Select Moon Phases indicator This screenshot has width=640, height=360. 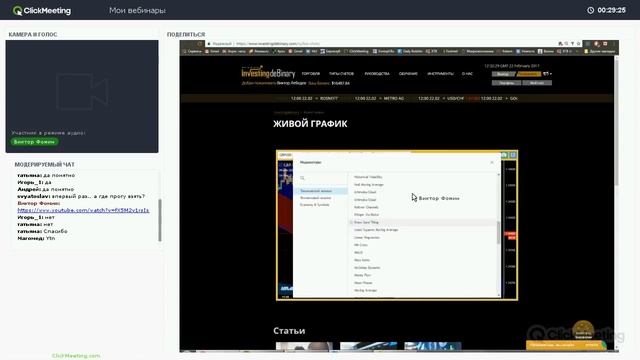363,283
